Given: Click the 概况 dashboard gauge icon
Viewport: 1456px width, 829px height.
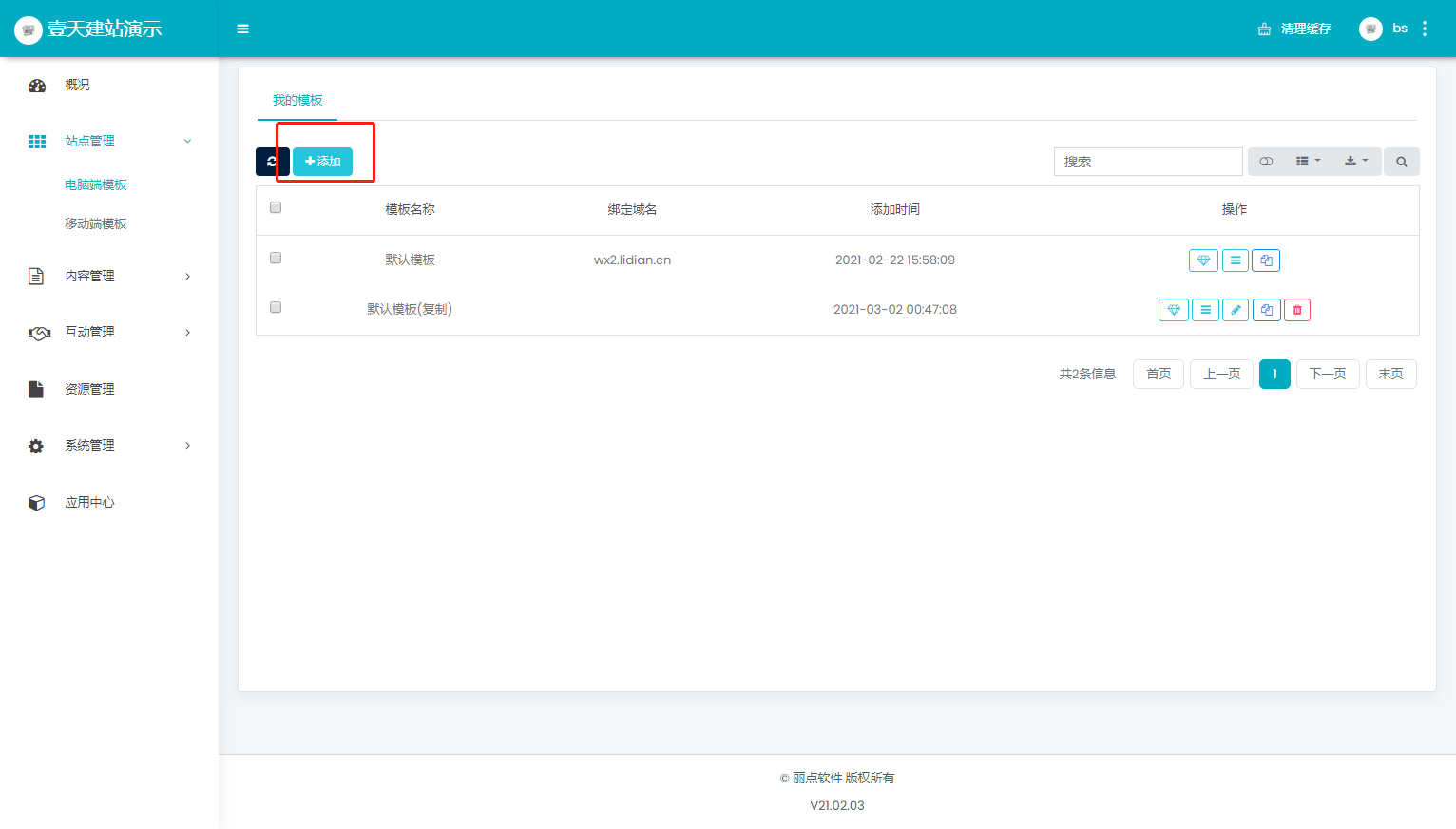Looking at the screenshot, I should point(37,86).
